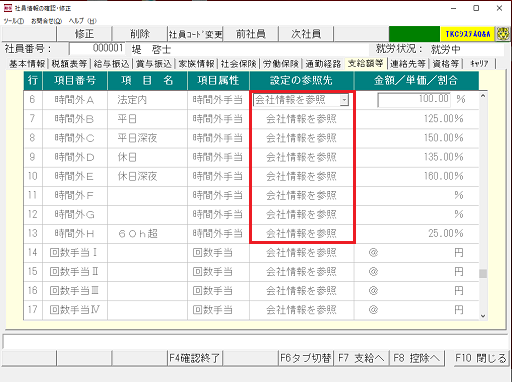This screenshot has height=382, width=512.
Task: Click the 回数手当Ⅳ item cell
Action: [75, 310]
